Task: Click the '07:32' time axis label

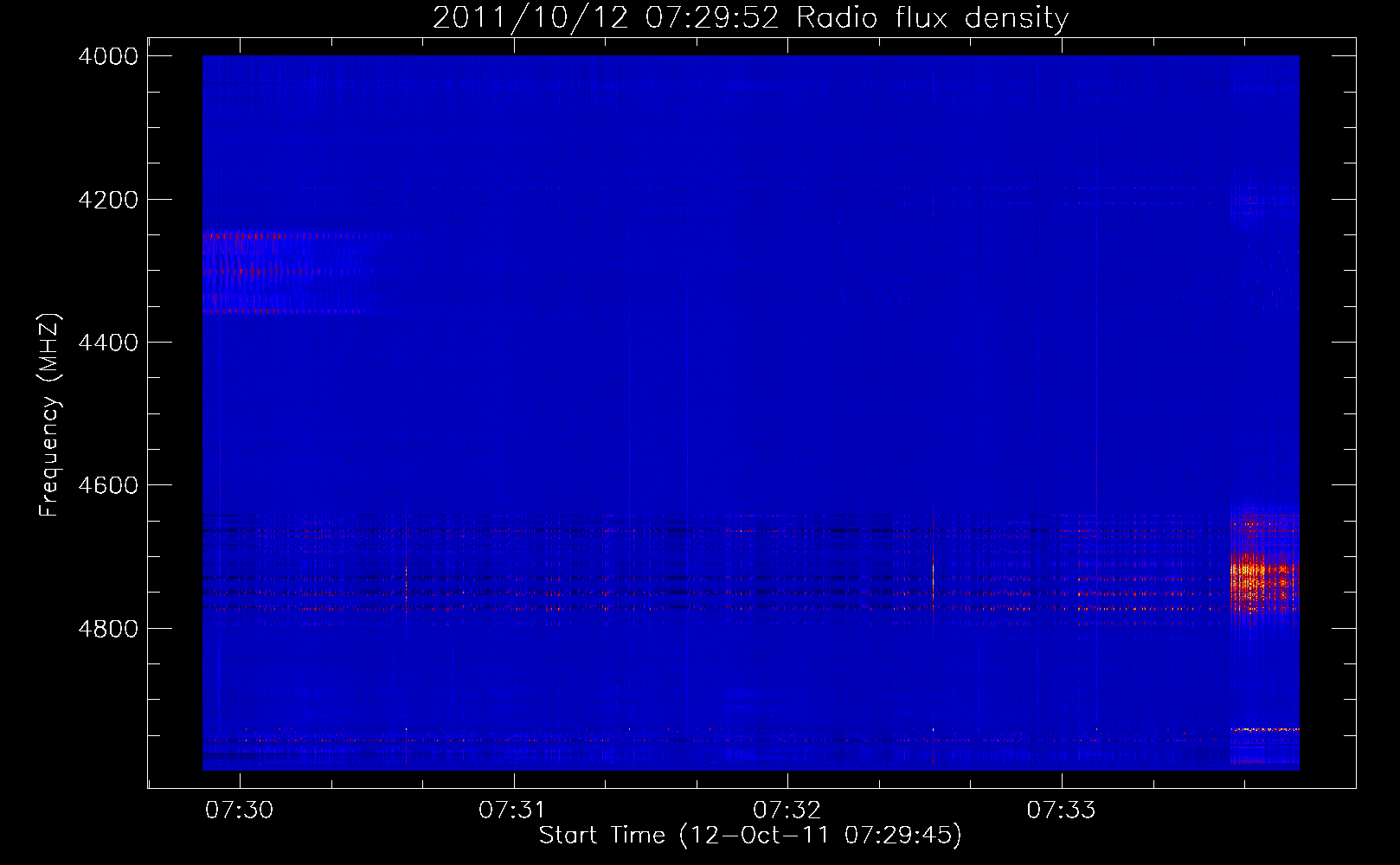Action: click(787, 811)
